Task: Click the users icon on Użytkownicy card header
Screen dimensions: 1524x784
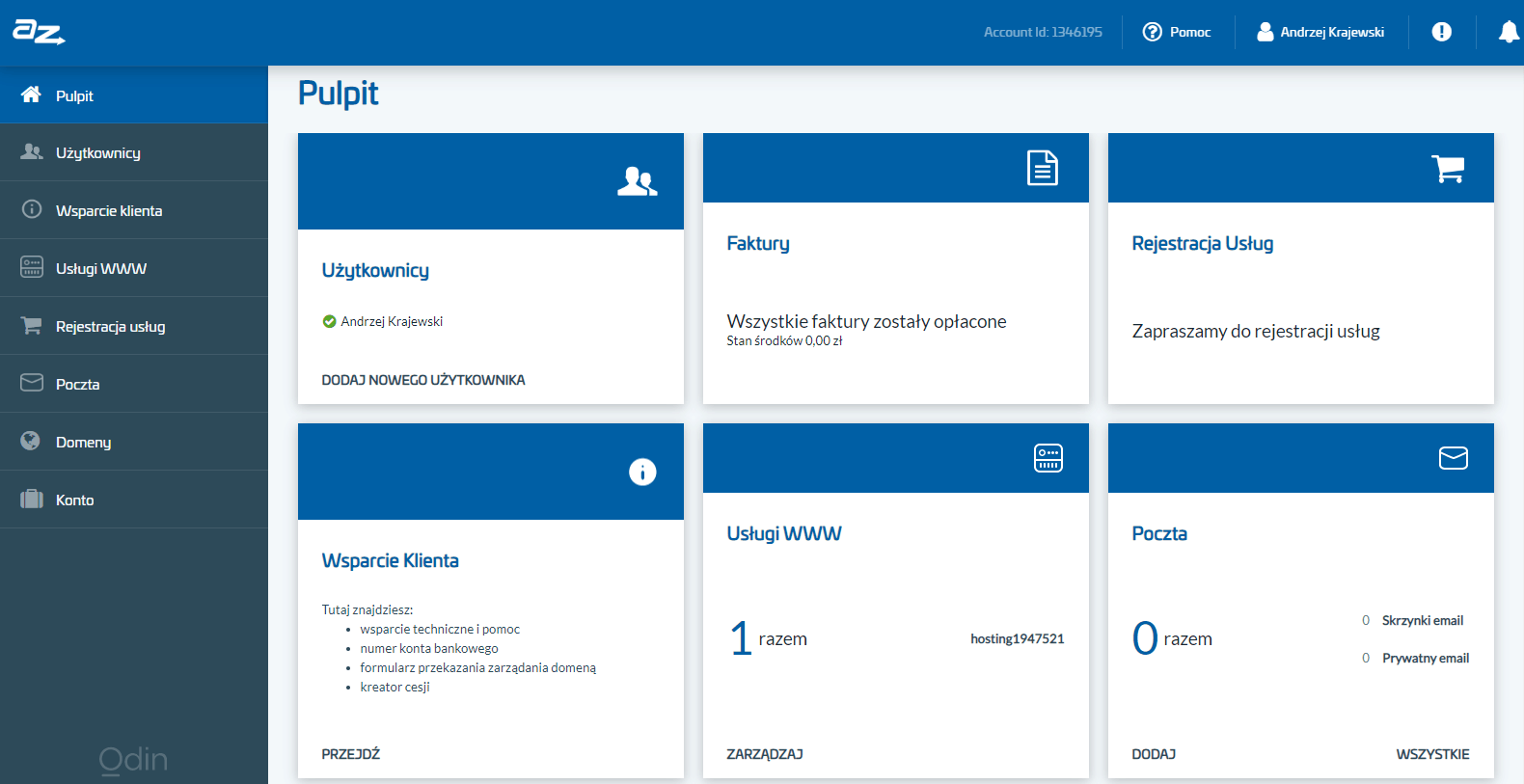Action: [x=638, y=181]
